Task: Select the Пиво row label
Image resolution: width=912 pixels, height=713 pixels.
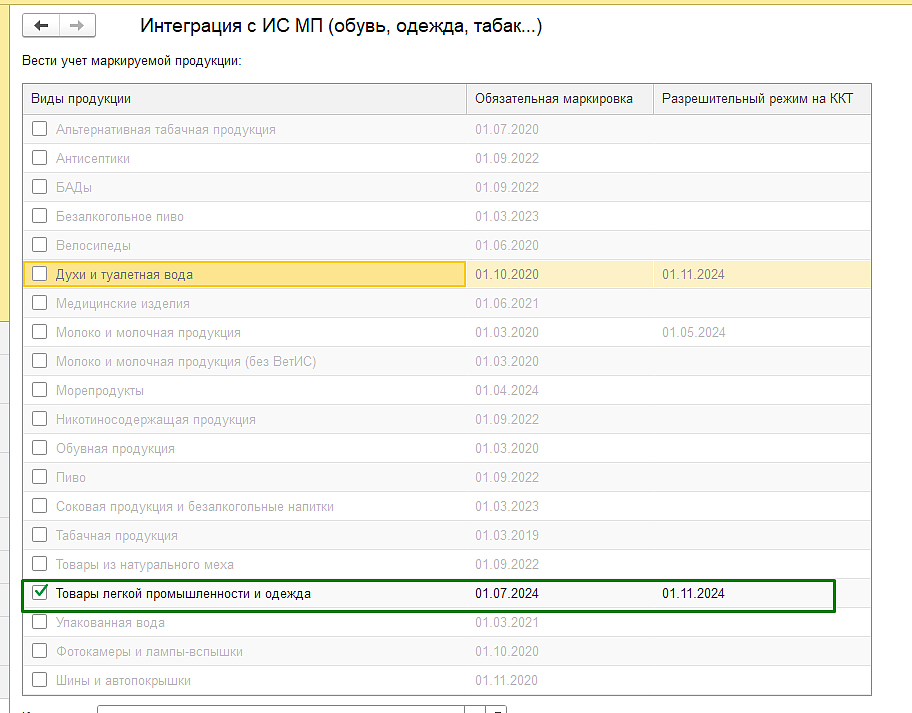Action: (70, 477)
